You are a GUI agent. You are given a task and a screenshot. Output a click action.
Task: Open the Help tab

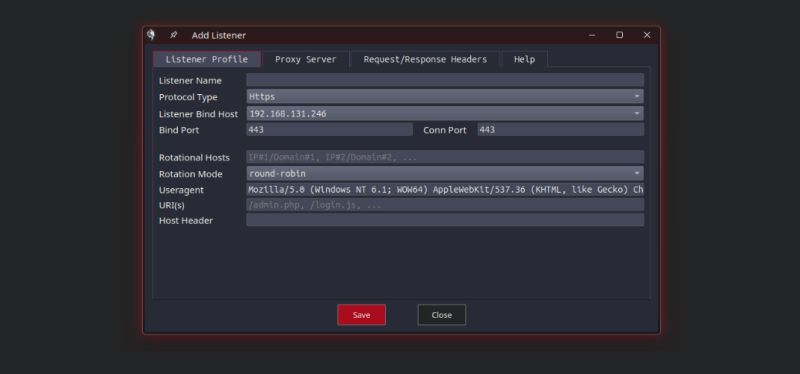(524, 59)
